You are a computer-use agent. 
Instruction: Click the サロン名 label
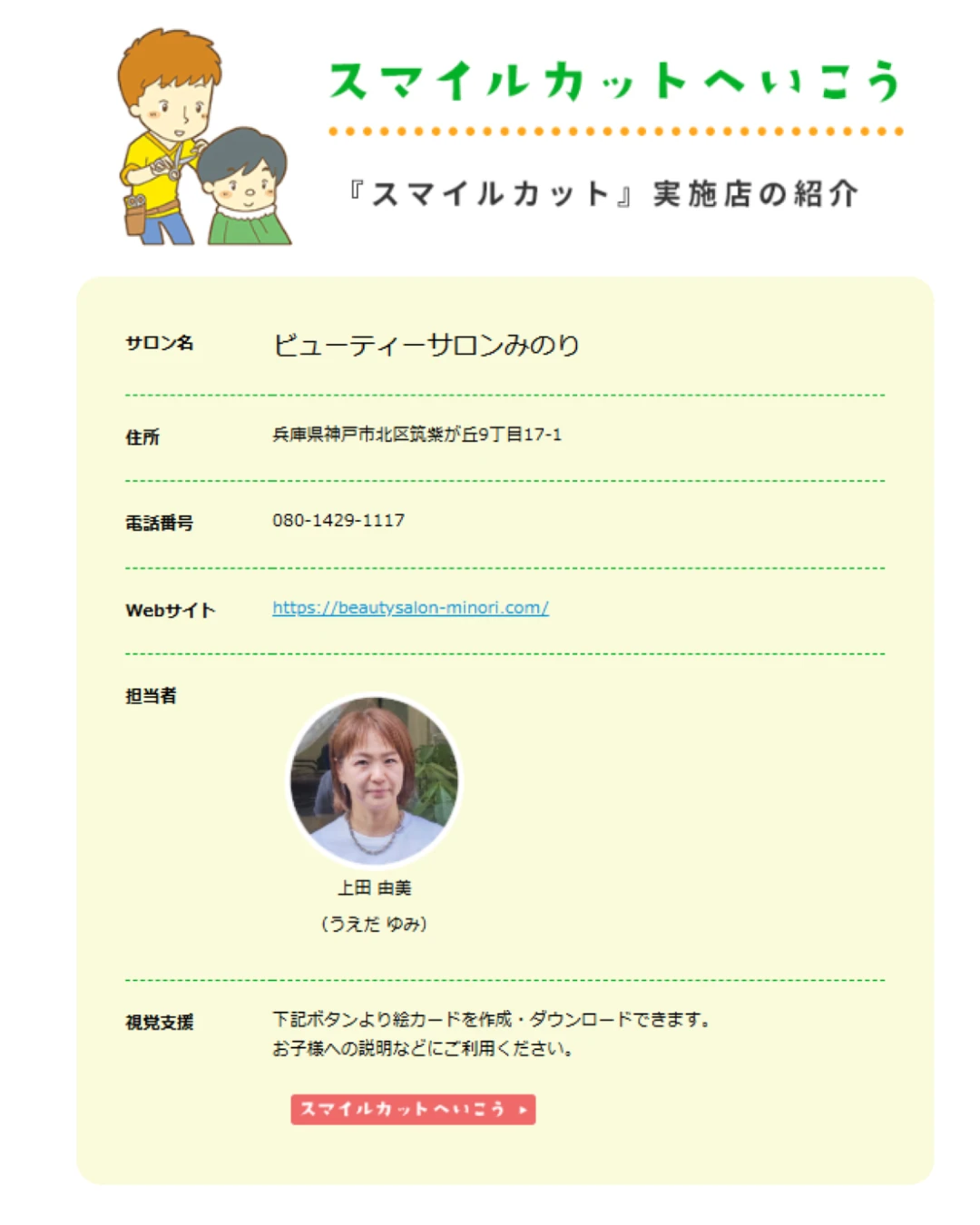(160, 343)
